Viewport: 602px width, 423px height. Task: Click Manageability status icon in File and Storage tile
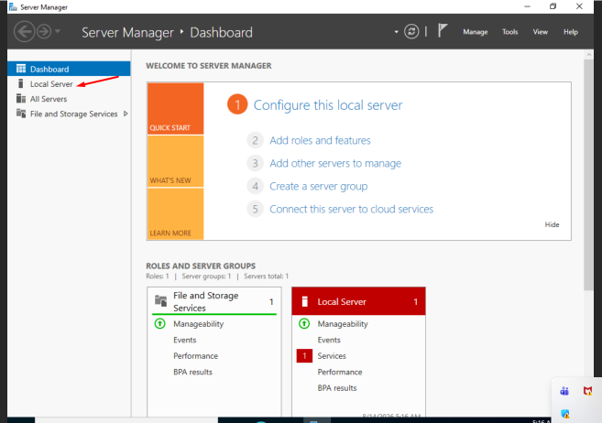[x=160, y=324]
